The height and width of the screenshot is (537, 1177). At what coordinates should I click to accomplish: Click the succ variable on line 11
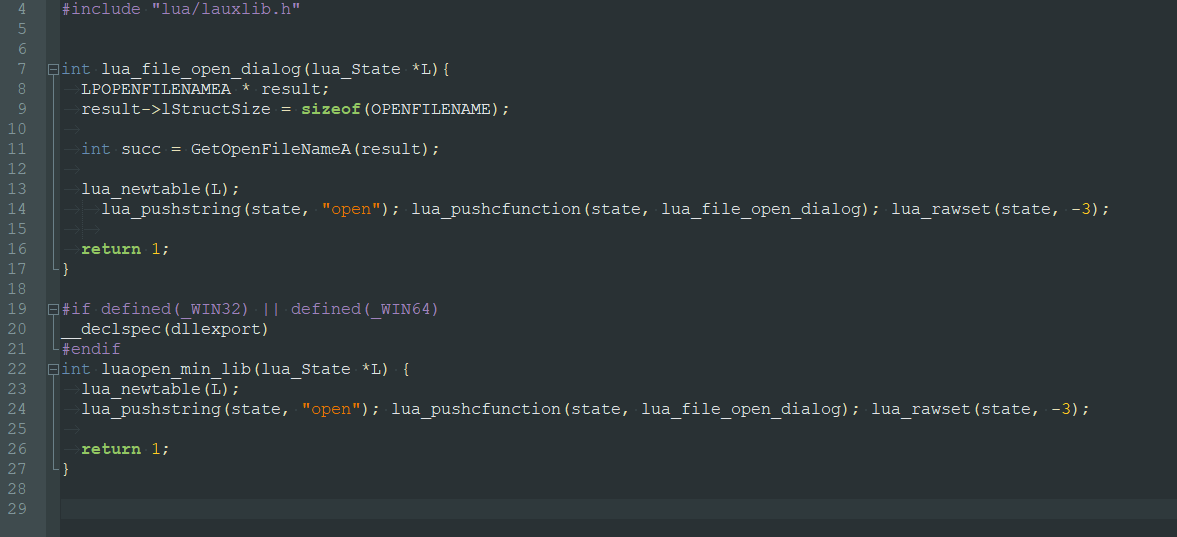(141, 149)
